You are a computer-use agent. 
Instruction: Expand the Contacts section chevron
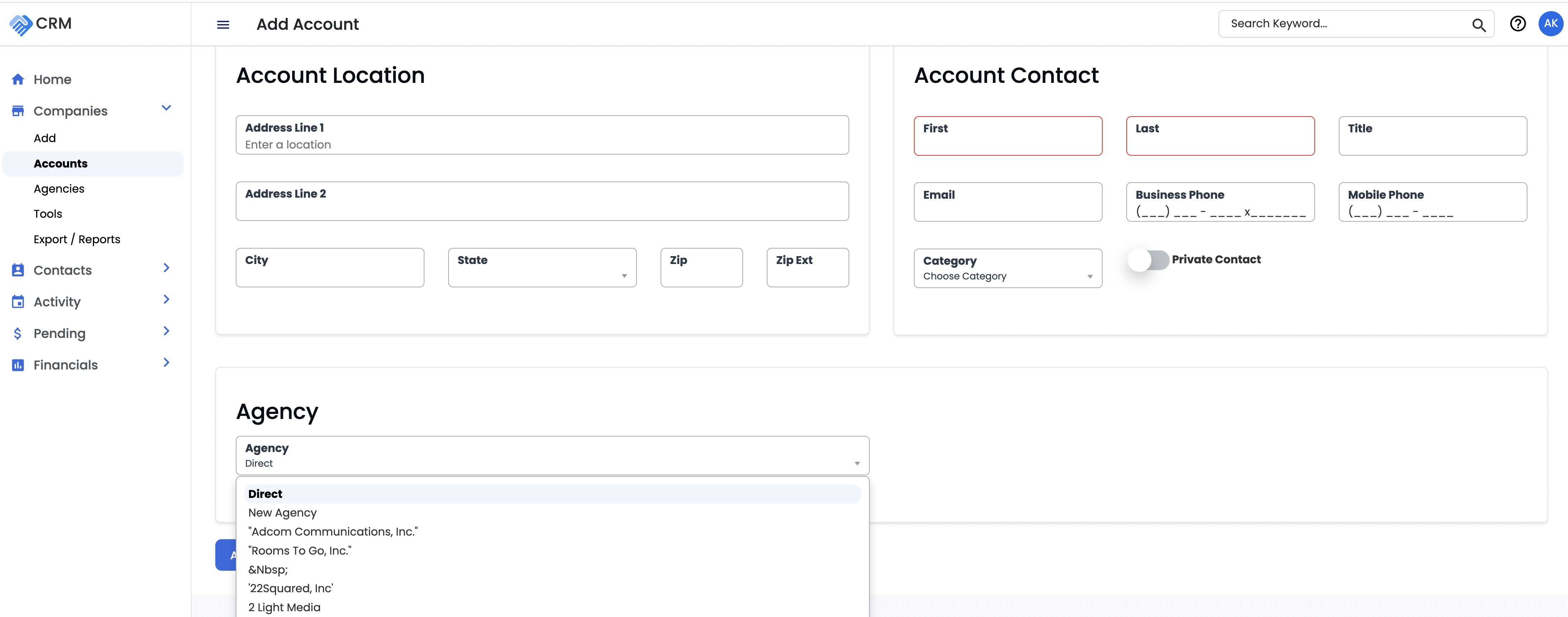[x=166, y=268]
